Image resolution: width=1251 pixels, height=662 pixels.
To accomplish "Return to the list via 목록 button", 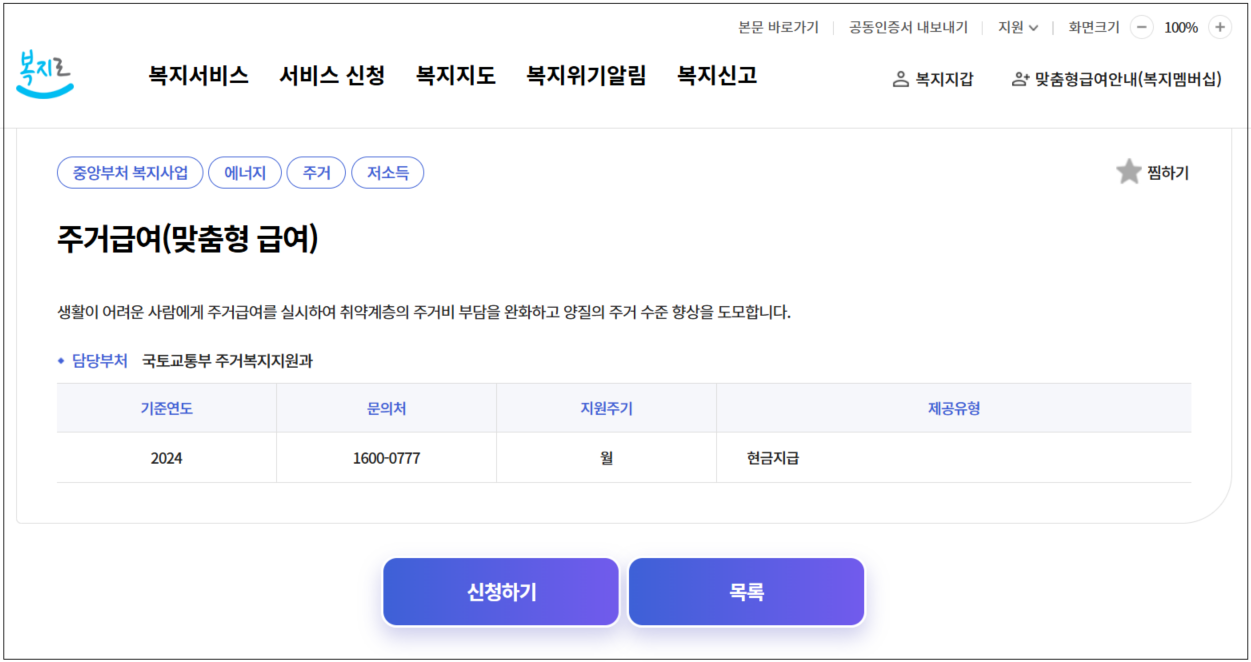I will pos(745,591).
